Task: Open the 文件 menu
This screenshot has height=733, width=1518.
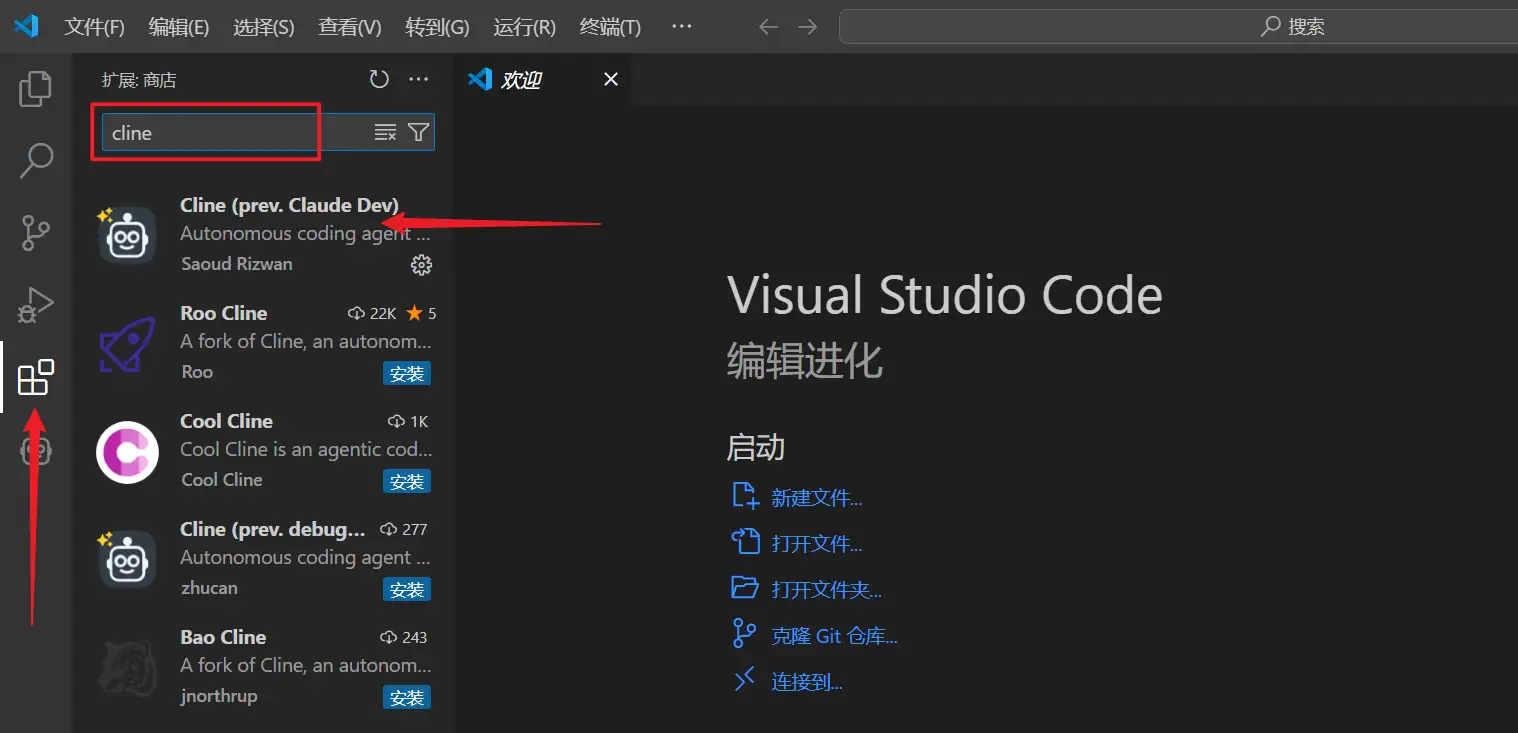Action: tap(94, 27)
